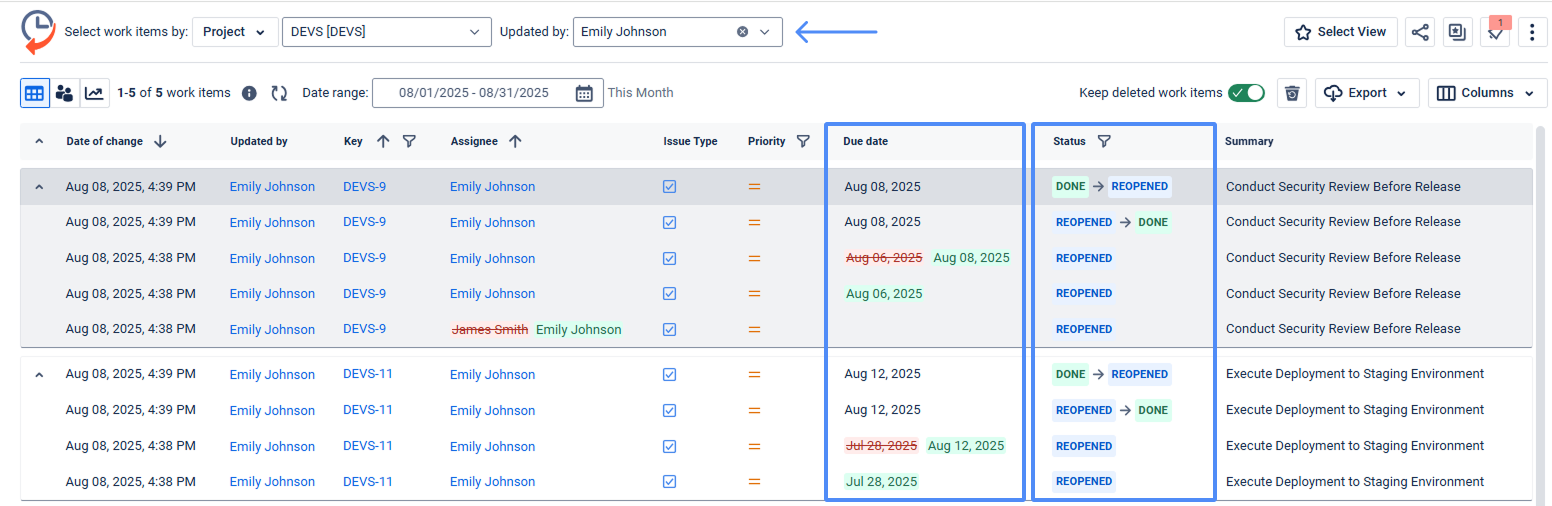
Task: Open the DEVS [DEVS] project dropdown
Action: [387, 32]
